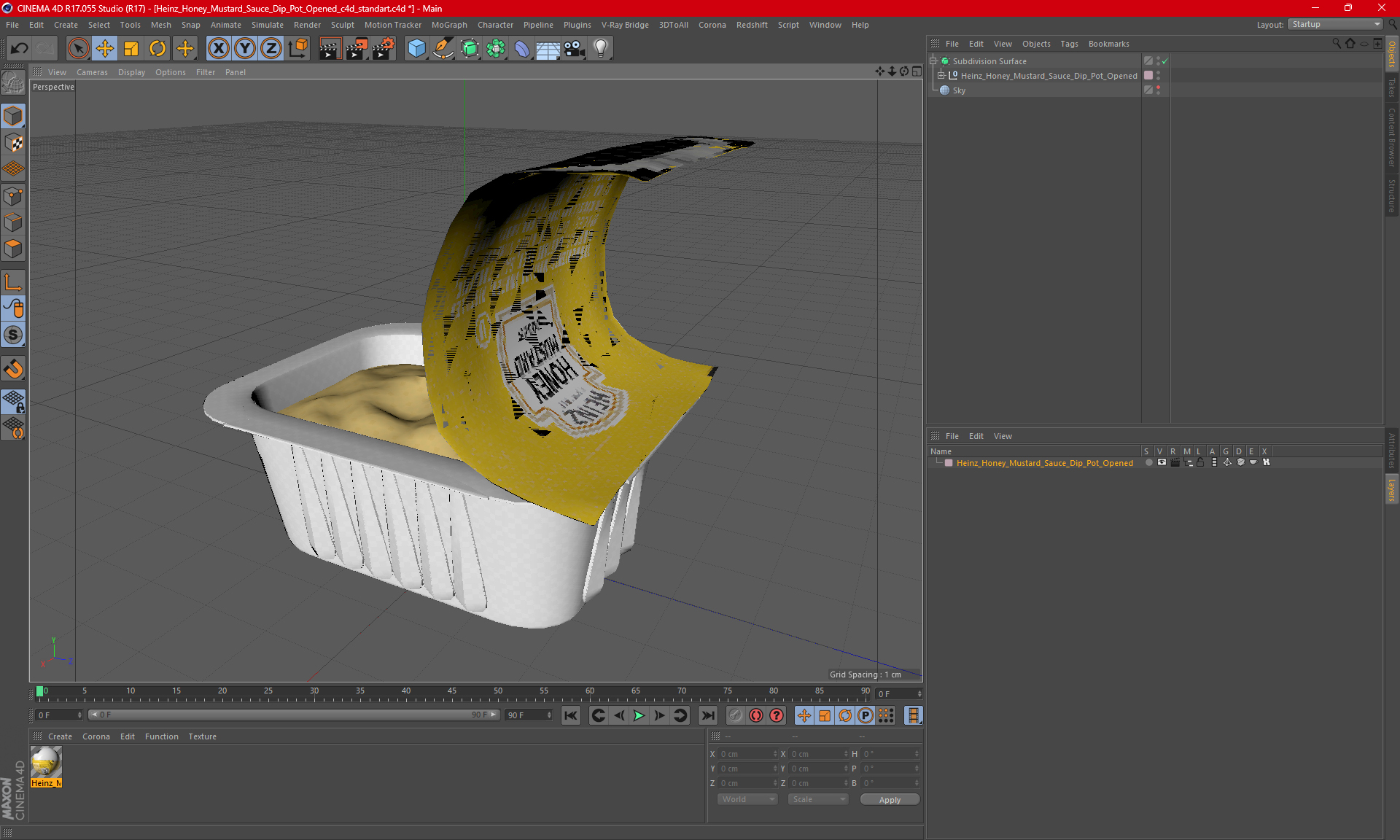The image size is (1400, 840).
Task: Add a Subdivision Surface generator
Action: point(470,49)
